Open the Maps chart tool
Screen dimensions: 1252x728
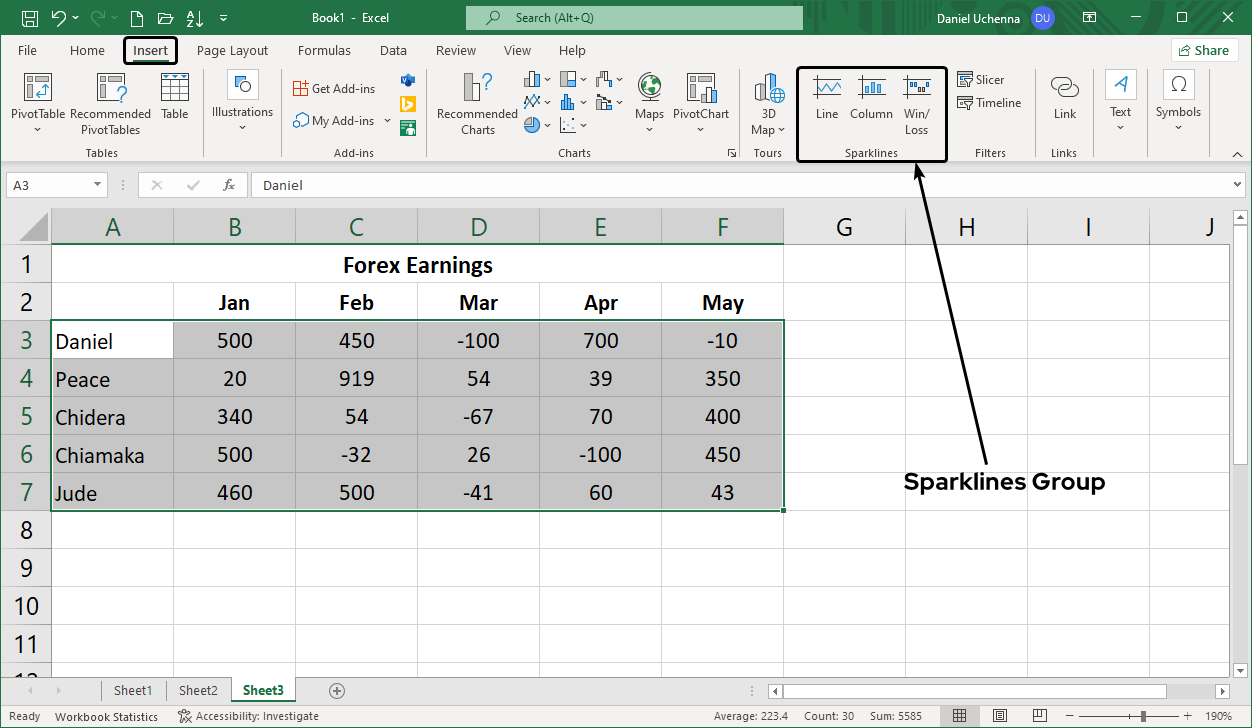tap(649, 100)
